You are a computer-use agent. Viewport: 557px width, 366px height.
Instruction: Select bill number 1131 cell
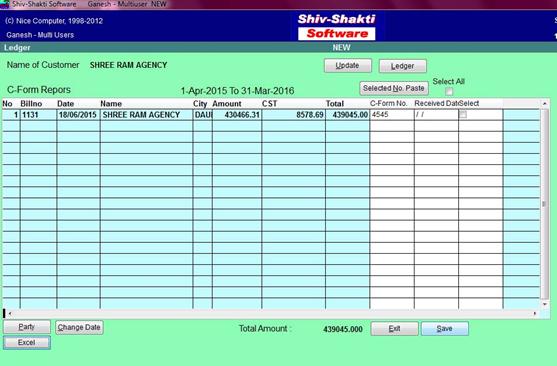38,115
